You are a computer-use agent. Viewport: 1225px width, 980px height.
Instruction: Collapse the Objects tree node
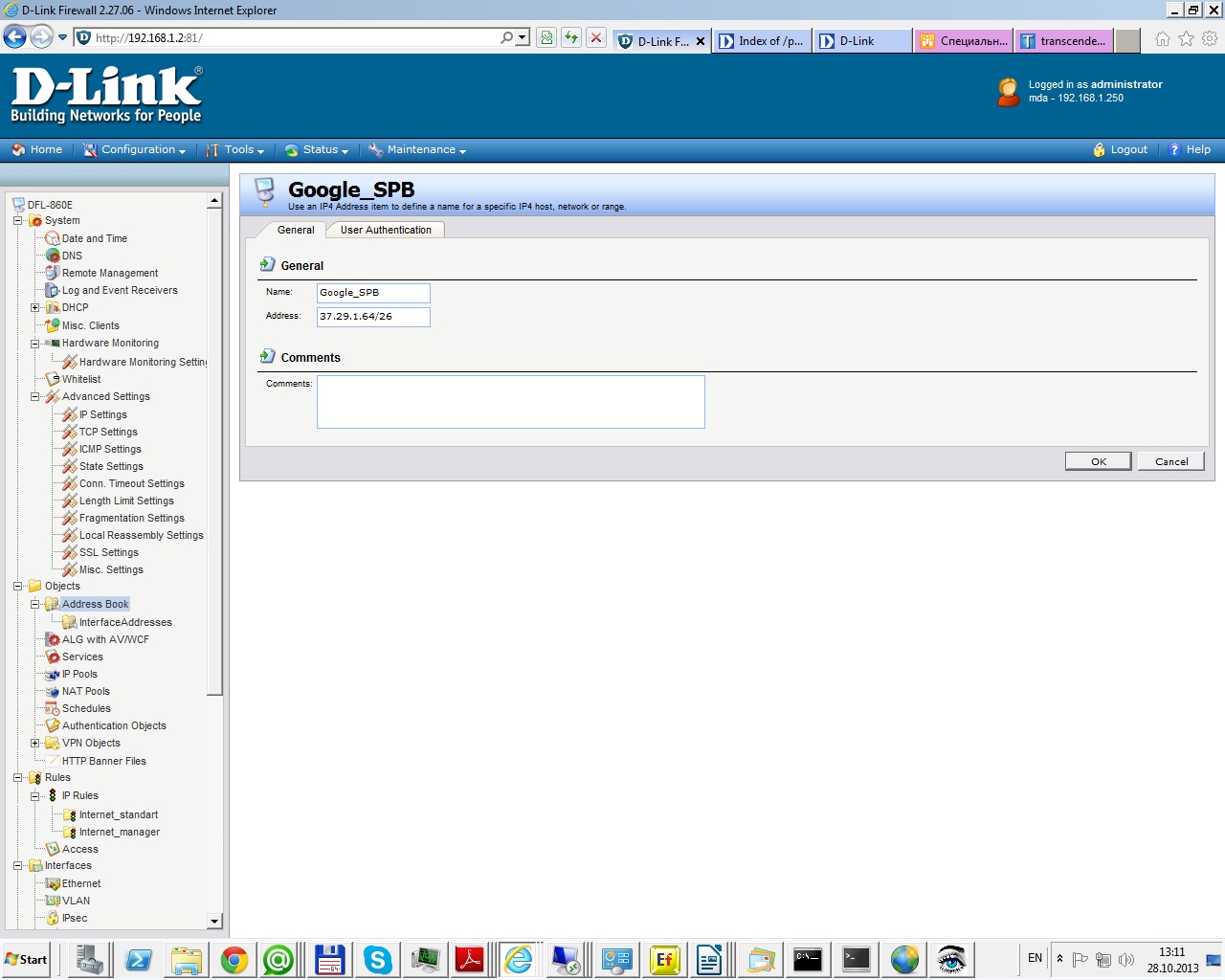point(17,587)
